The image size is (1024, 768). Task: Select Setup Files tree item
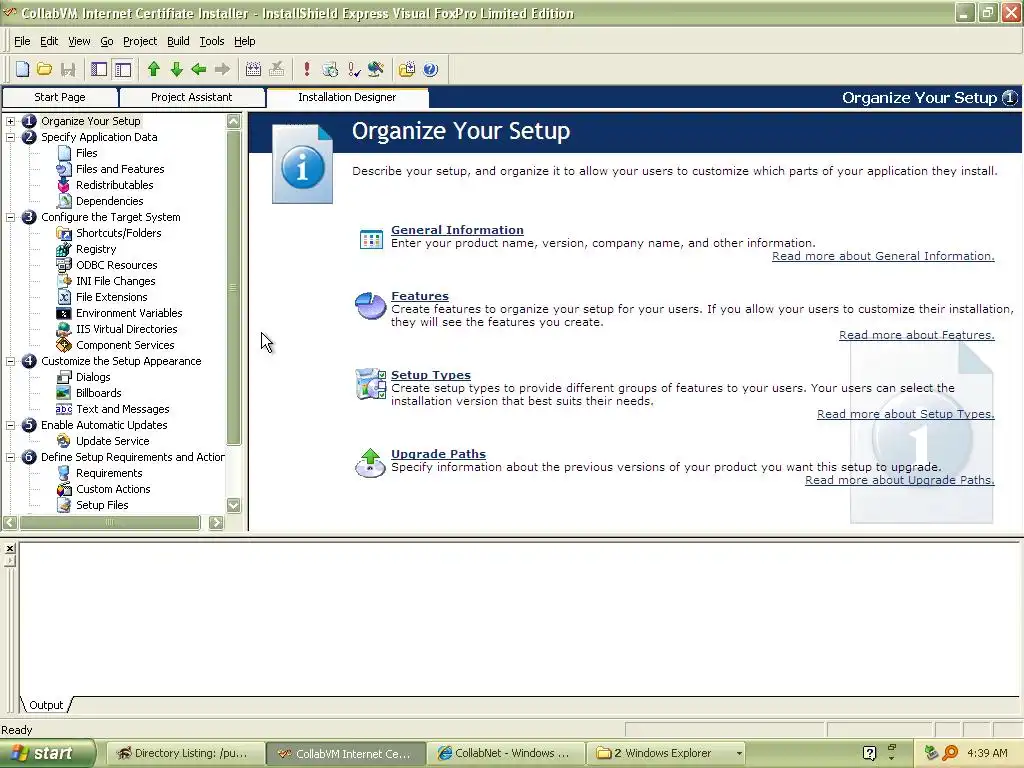(x=102, y=505)
